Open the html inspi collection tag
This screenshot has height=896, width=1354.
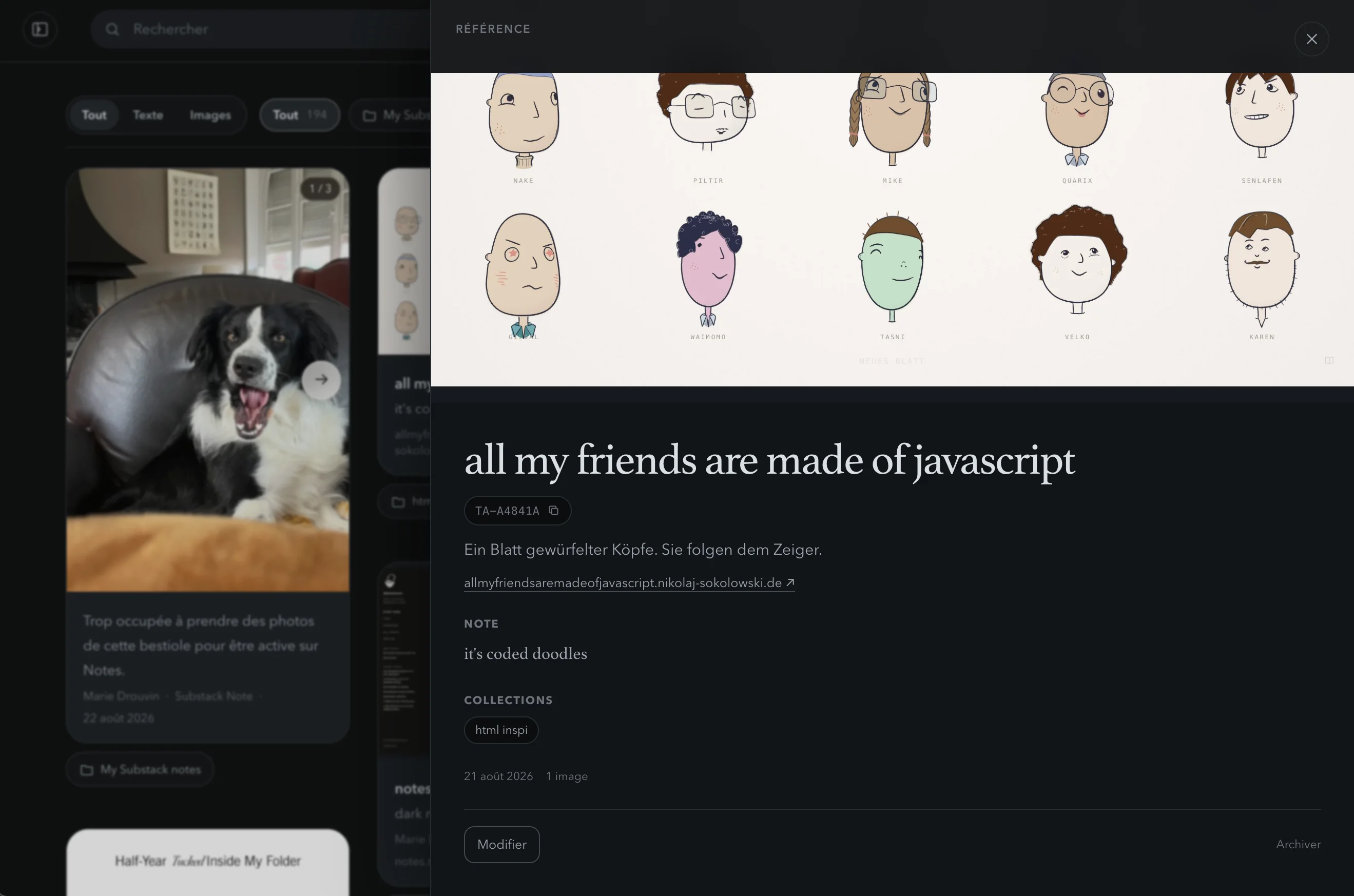coord(501,730)
